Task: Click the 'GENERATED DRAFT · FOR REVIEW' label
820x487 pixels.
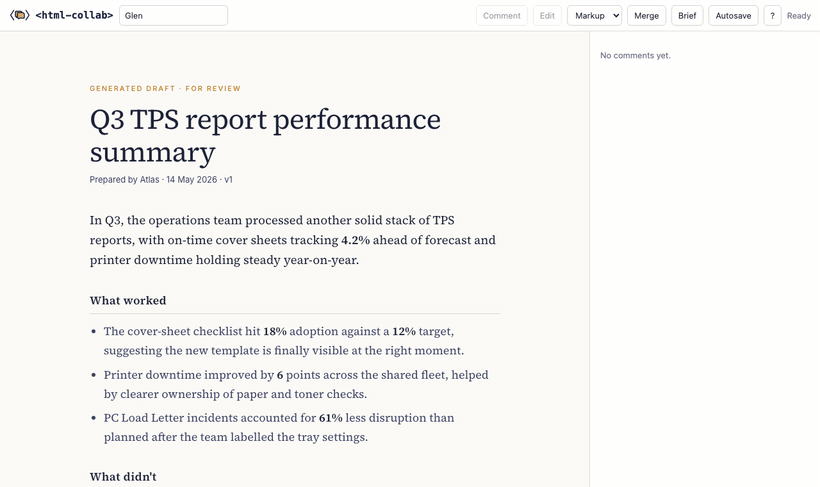Action: coord(165,88)
